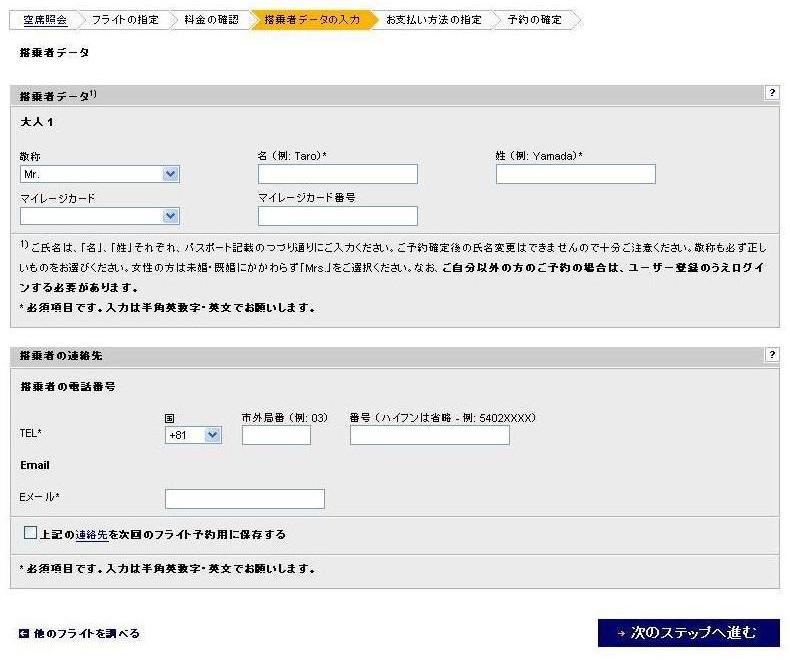Switch to the 料金の確認 step
This screenshot has width=790, height=660.
click(211, 19)
